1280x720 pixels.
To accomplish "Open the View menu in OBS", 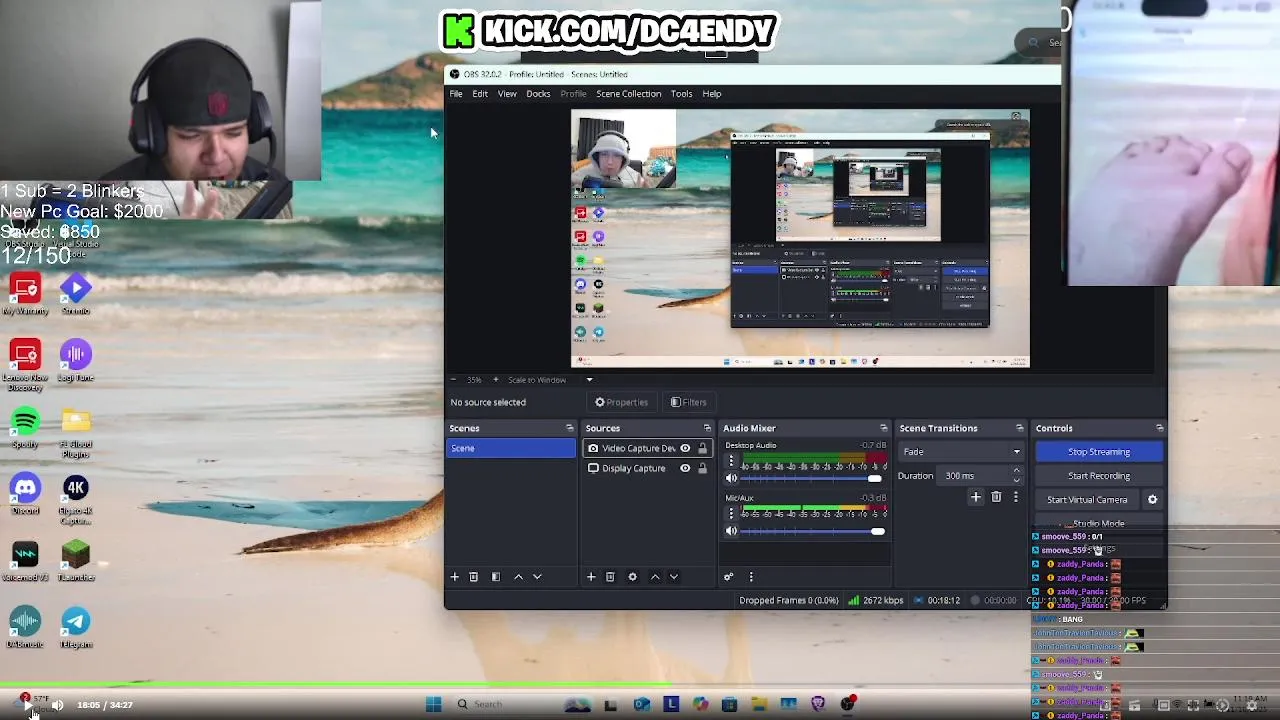I will point(507,94).
